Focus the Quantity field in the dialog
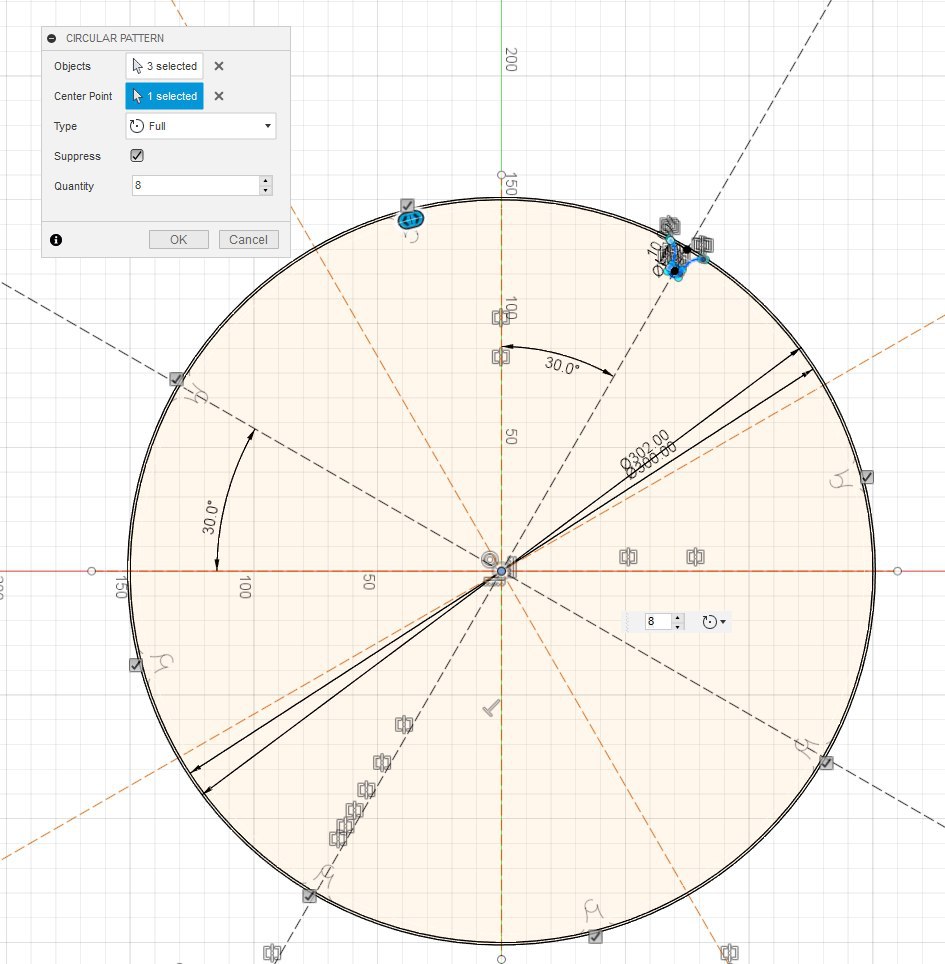This screenshot has width=945, height=964. point(196,185)
